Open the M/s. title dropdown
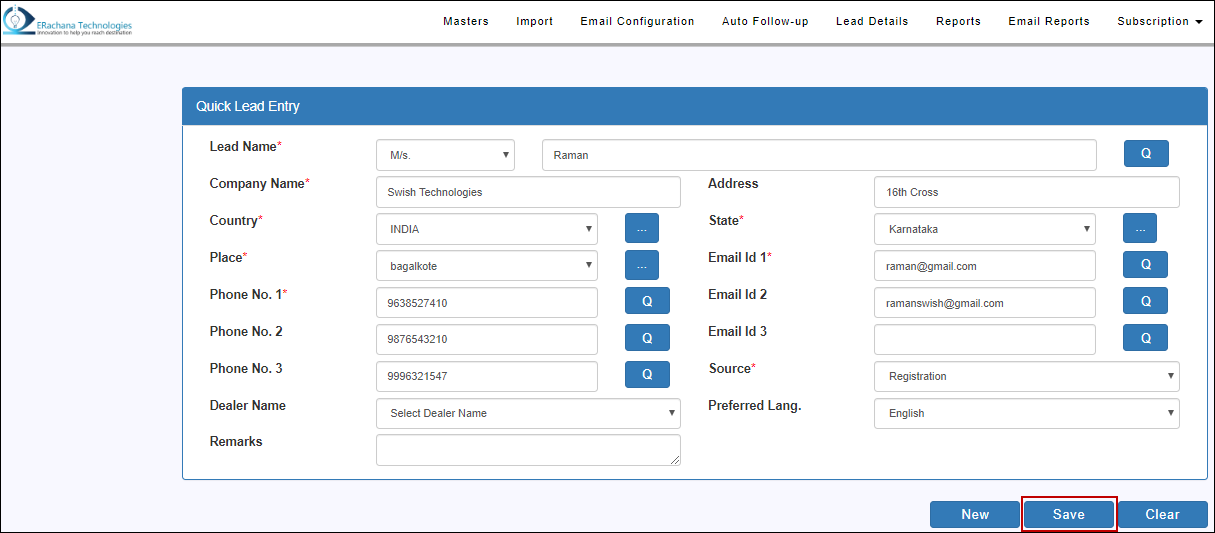This screenshot has height=533, width=1215. tap(445, 155)
